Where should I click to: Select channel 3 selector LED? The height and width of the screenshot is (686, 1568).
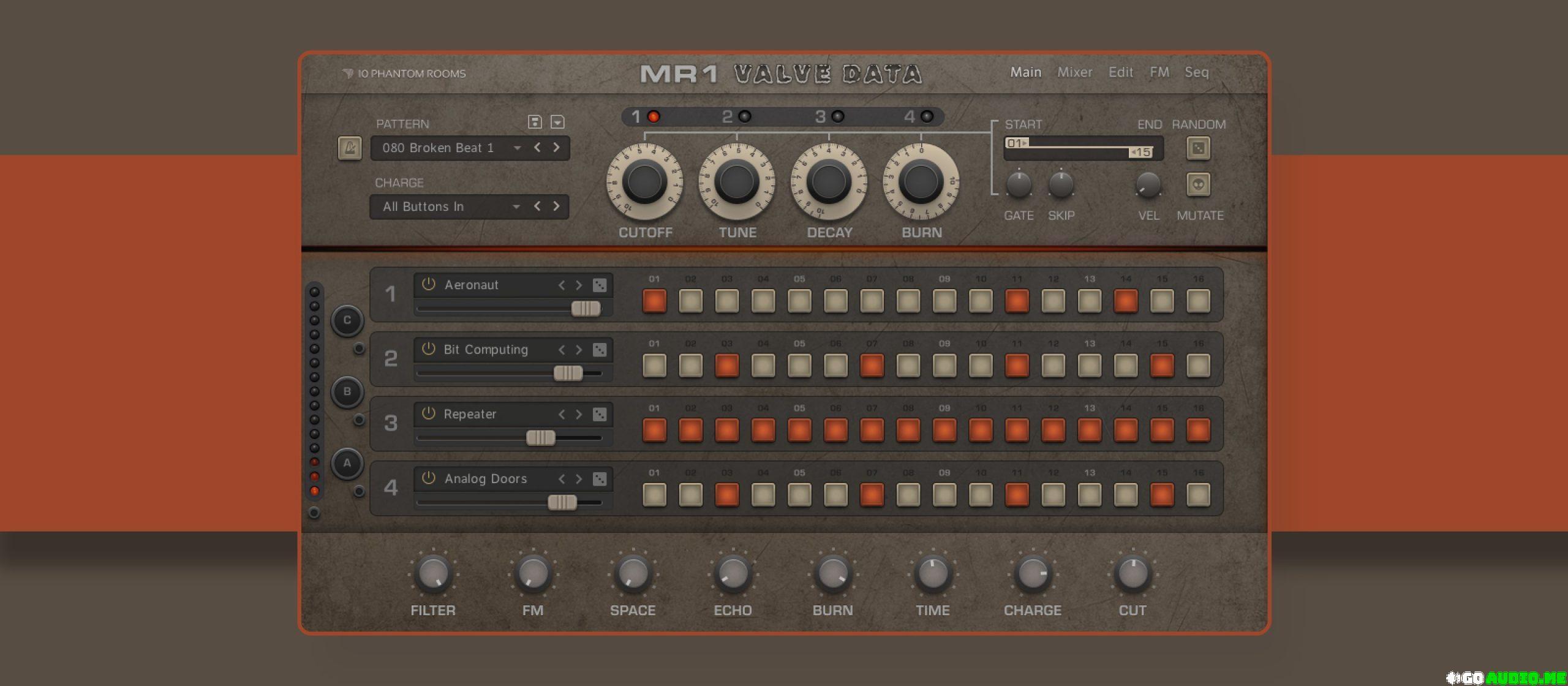coord(837,116)
